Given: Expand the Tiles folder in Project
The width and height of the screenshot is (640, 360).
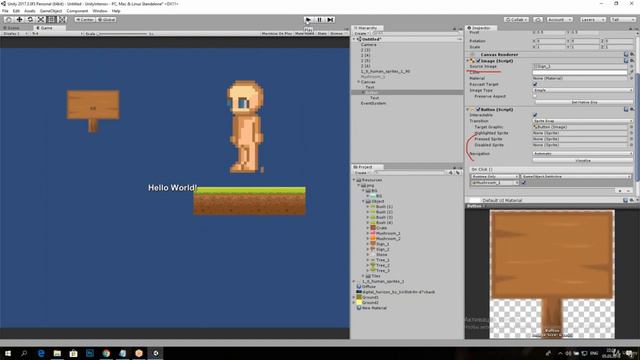Looking at the screenshot, I should (363, 276).
